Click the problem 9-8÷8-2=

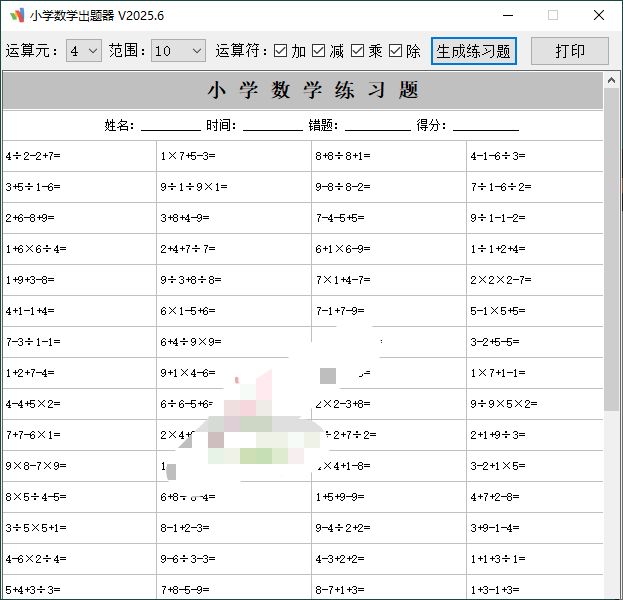[x=342, y=187]
